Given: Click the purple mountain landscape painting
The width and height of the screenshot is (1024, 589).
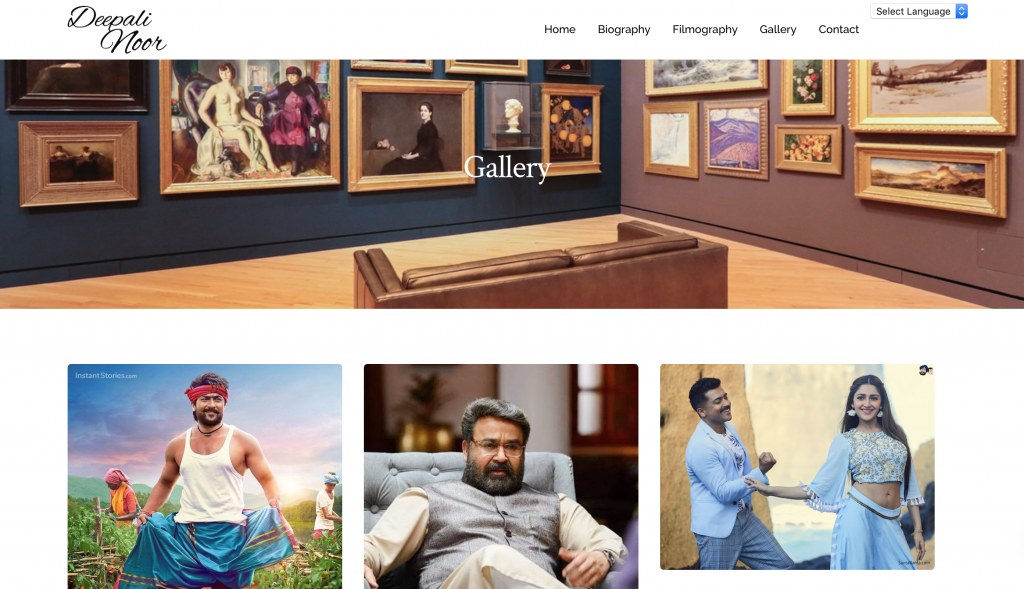Looking at the screenshot, I should click(x=735, y=139).
